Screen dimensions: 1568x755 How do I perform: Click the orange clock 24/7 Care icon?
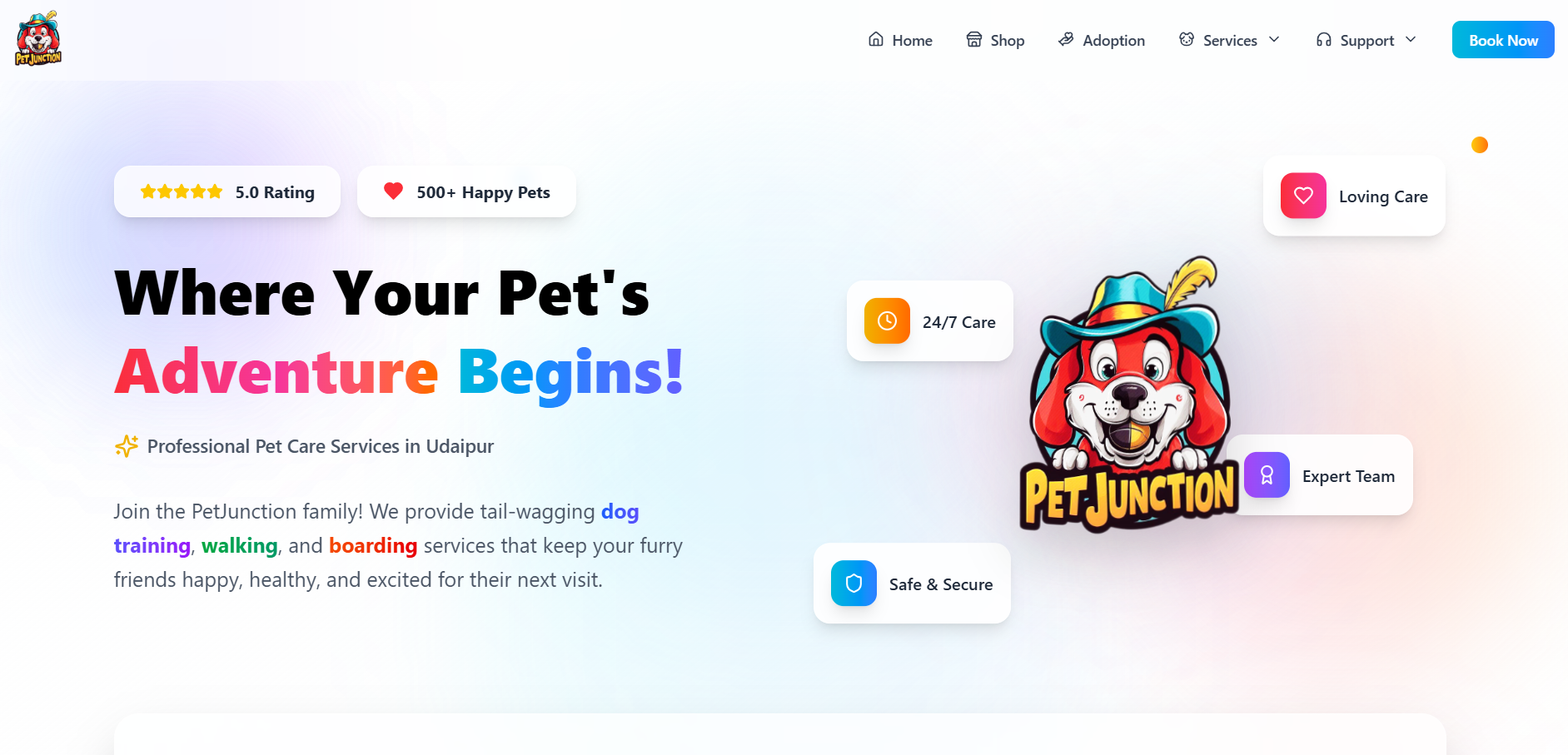pyautogui.click(x=887, y=321)
